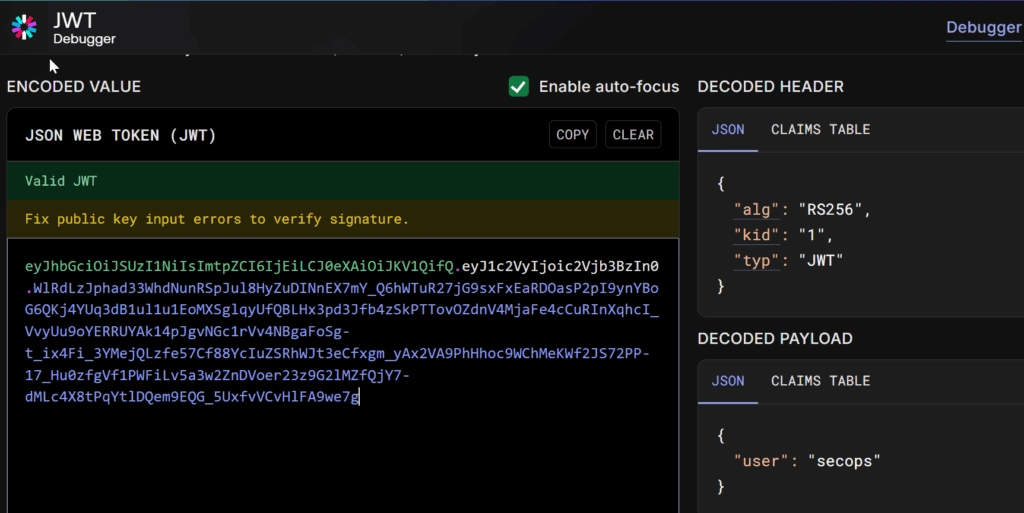Switch to the Debugger navigation tab

[983, 27]
